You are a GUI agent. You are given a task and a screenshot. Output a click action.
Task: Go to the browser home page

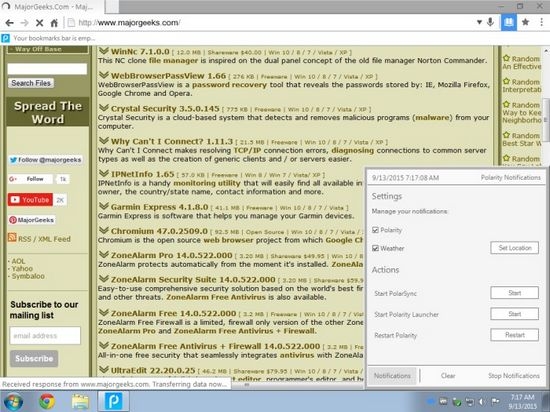[54, 23]
